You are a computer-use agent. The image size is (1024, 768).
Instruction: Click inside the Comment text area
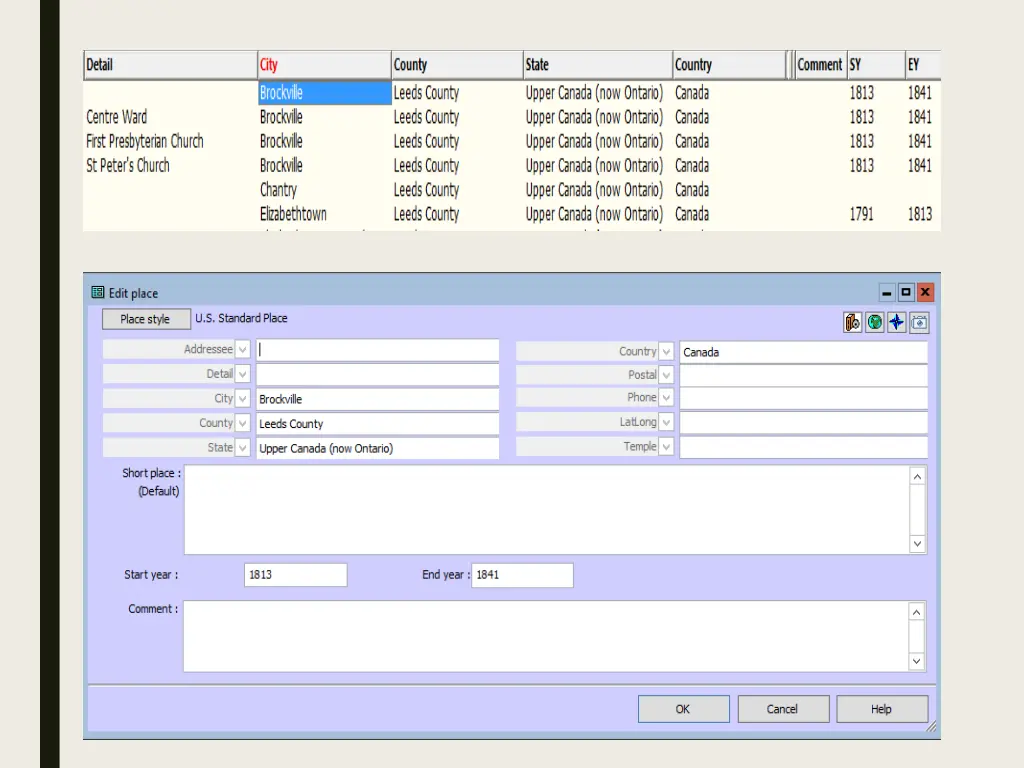click(546, 636)
